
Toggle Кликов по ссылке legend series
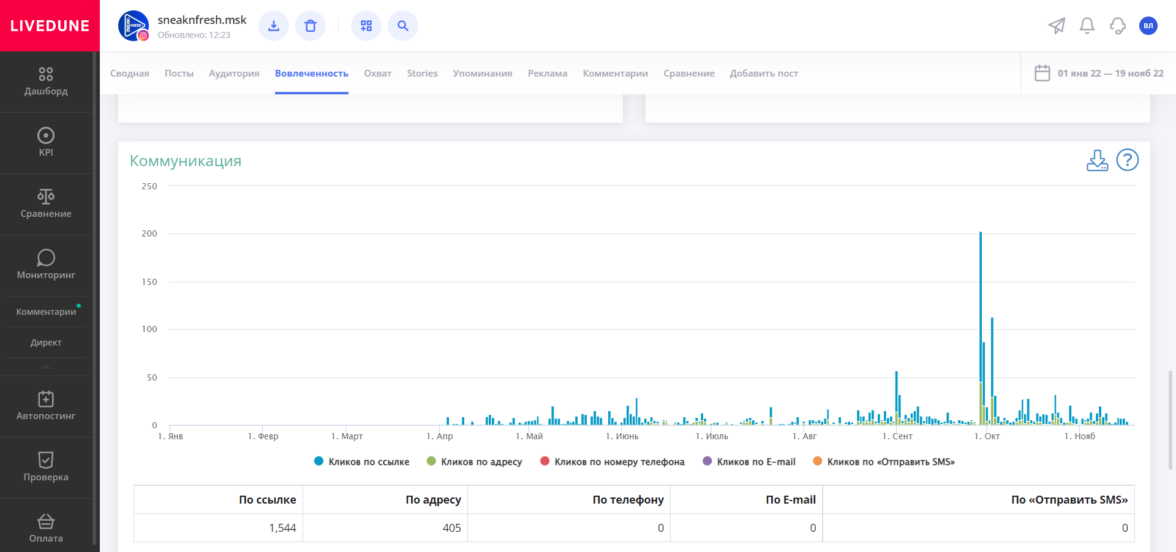pyautogui.click(x=362, y=462)
